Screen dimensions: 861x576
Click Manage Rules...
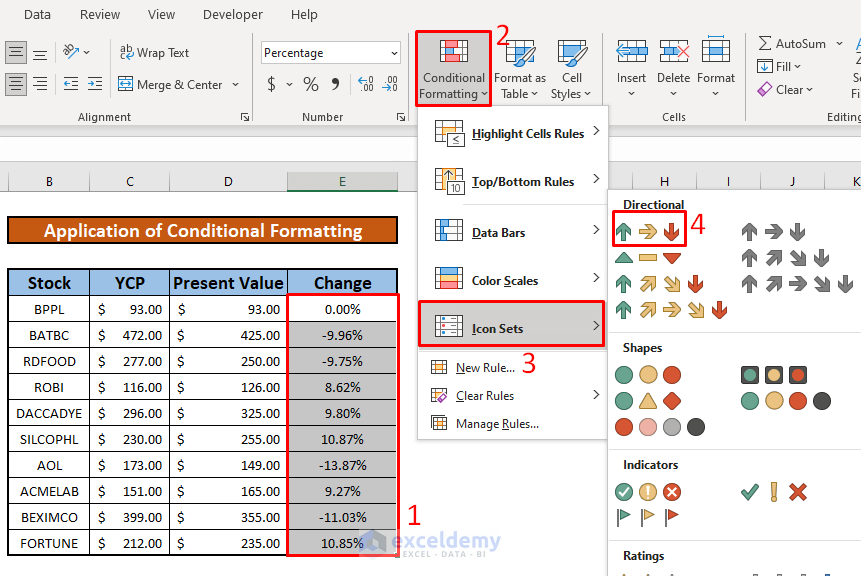[512, 423]
